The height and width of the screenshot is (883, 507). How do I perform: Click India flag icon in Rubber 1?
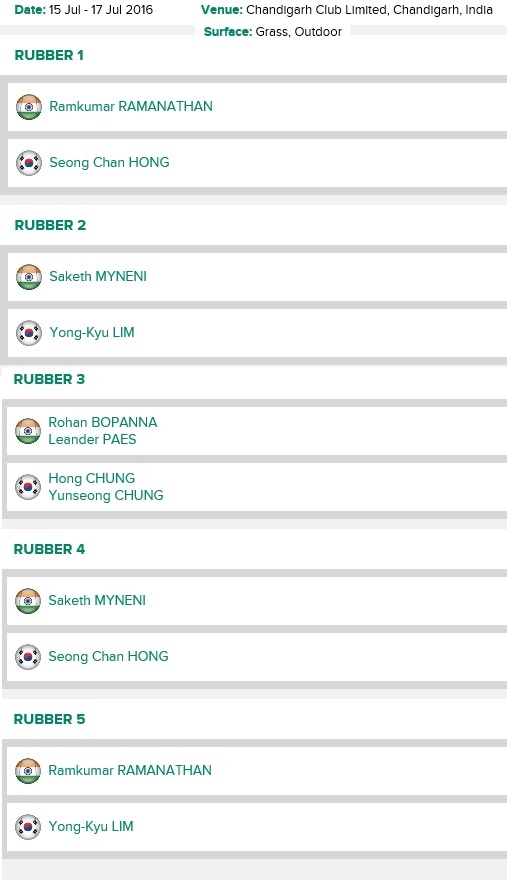pyautogui.click(x=29, y=107)
